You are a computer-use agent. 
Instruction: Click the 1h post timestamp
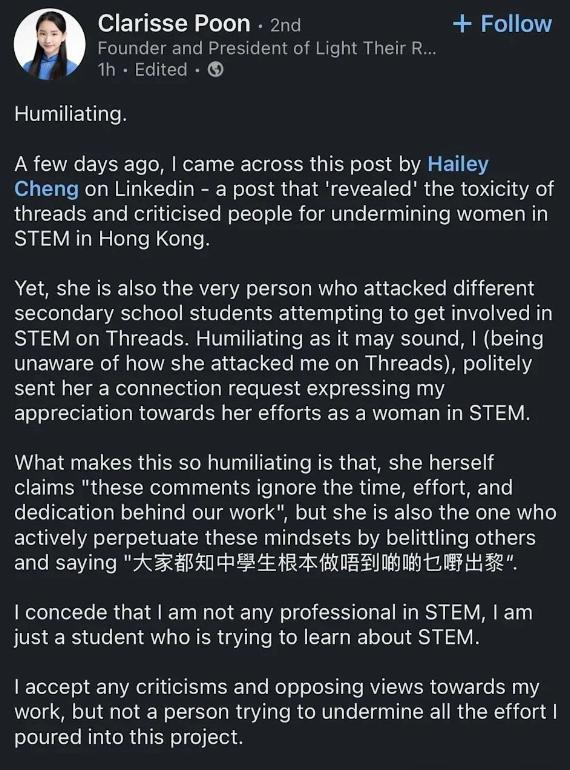107,70
